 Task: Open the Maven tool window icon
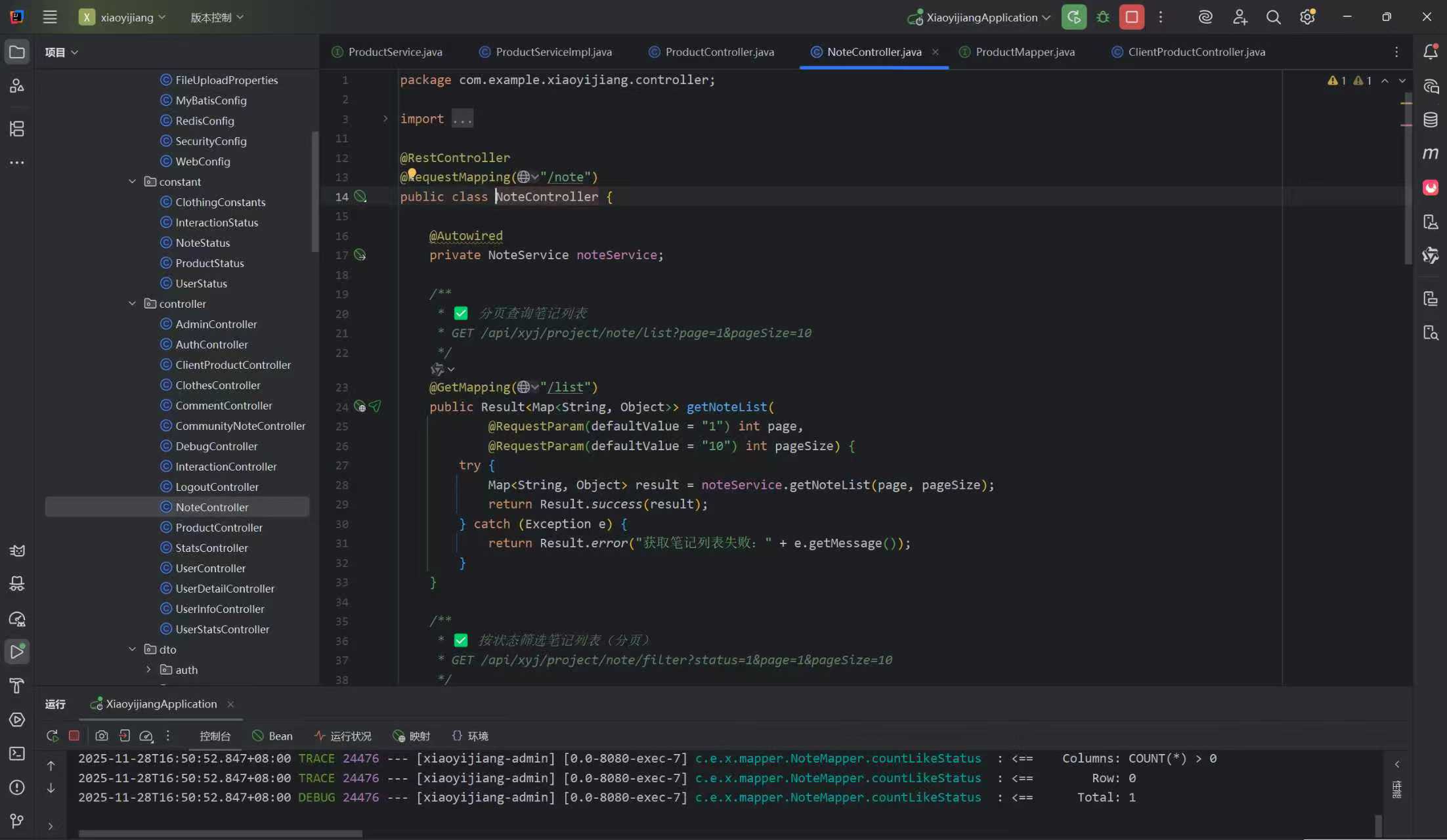click(x=1430, y=154)
